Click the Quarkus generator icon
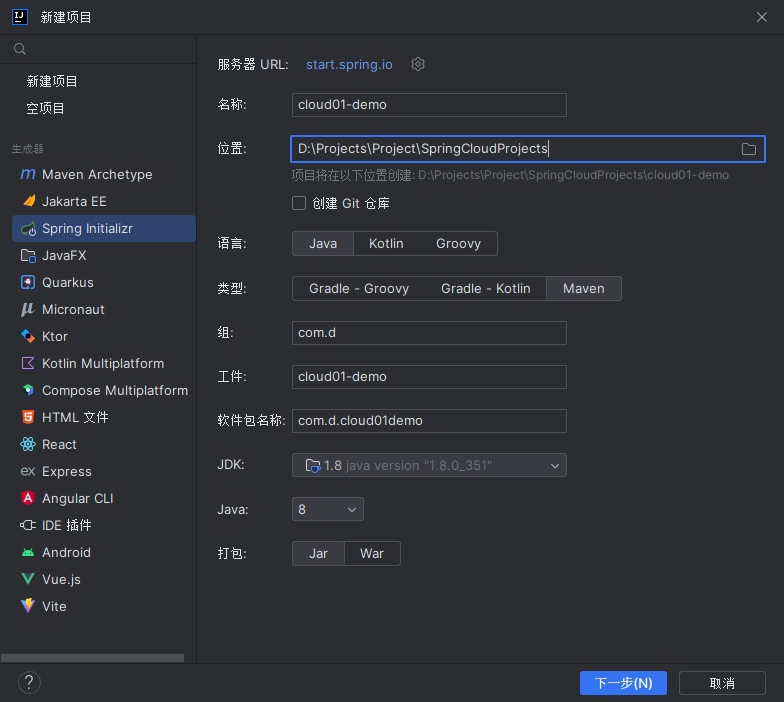The height and width of the screenshot is (702, 784). 28,282
